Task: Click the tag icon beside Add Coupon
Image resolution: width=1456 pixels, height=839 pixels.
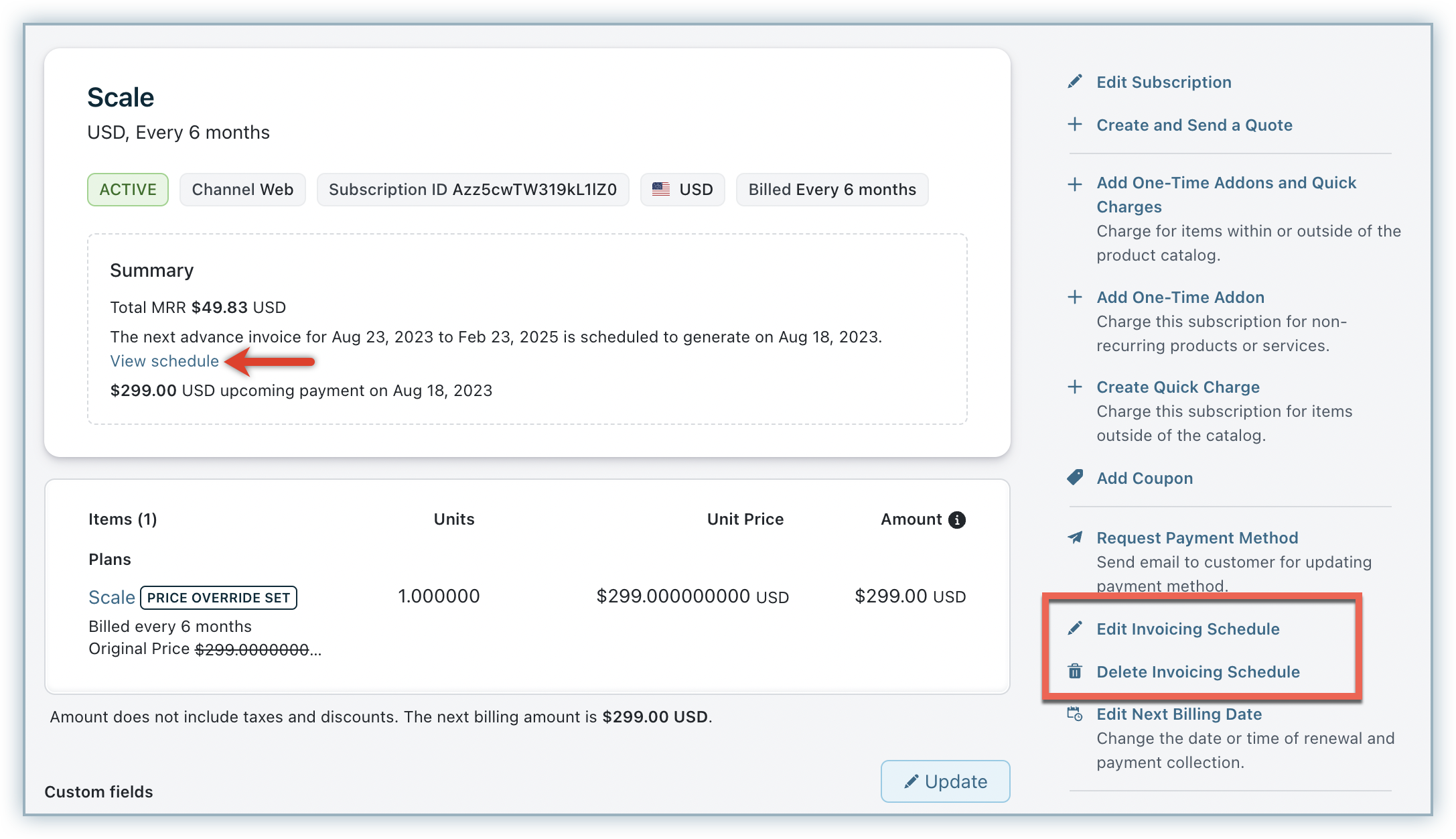Action: click(x=1075, y=478)
